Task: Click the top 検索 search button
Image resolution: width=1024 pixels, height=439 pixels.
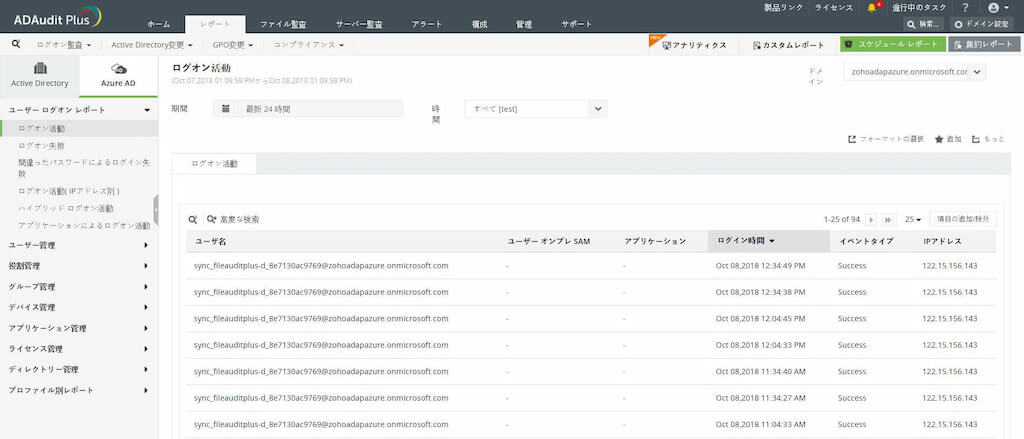Action: [923, 24]
